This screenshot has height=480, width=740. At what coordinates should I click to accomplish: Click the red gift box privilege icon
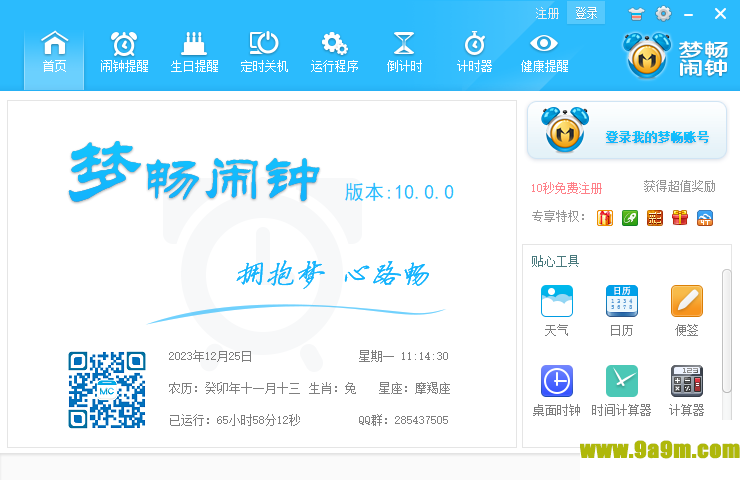tap(680, 218)
